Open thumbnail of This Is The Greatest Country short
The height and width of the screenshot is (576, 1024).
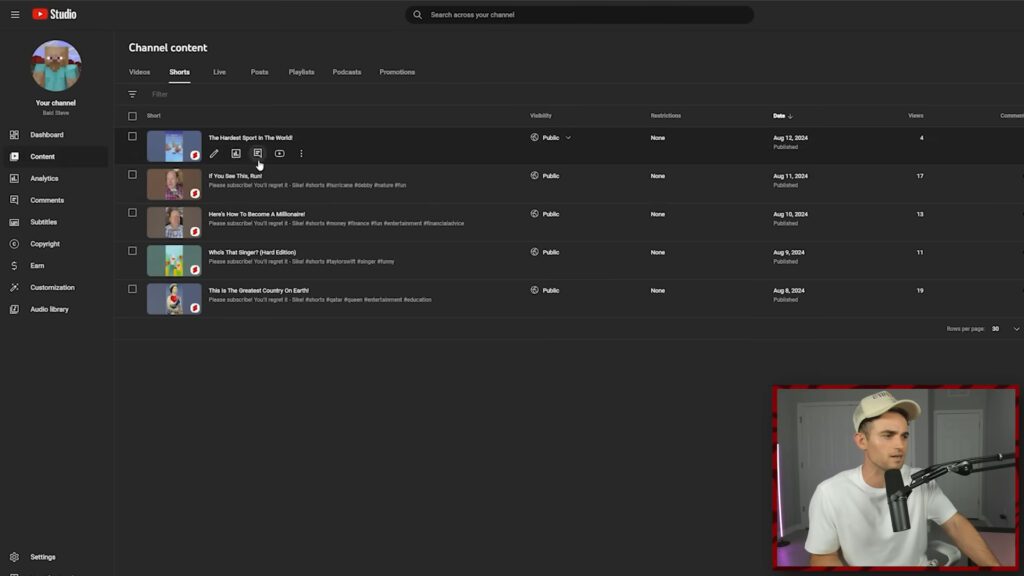coord(174,299)
